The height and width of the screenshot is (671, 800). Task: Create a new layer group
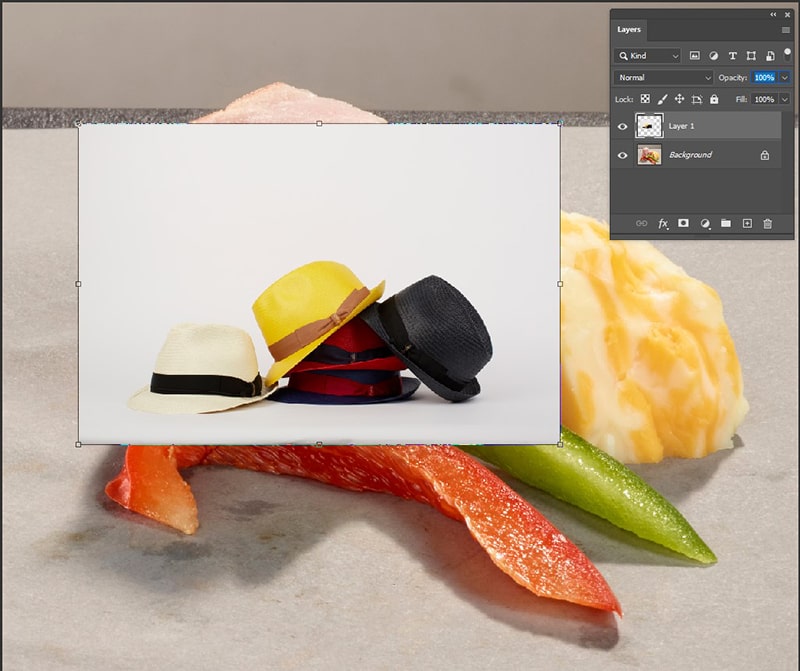point(726,223)
